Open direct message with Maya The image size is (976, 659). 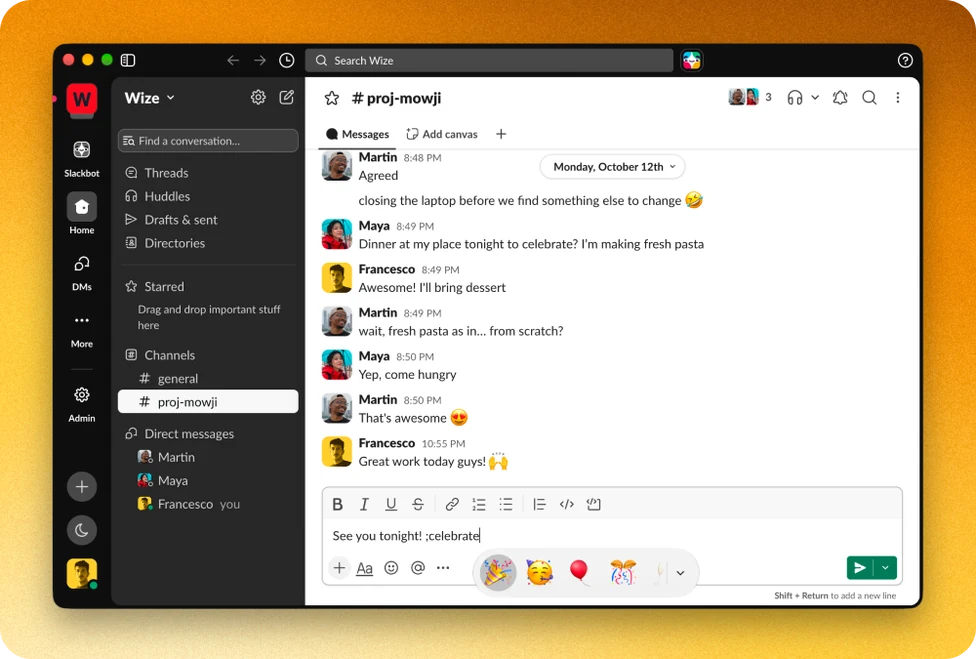(x=208, y=480)
